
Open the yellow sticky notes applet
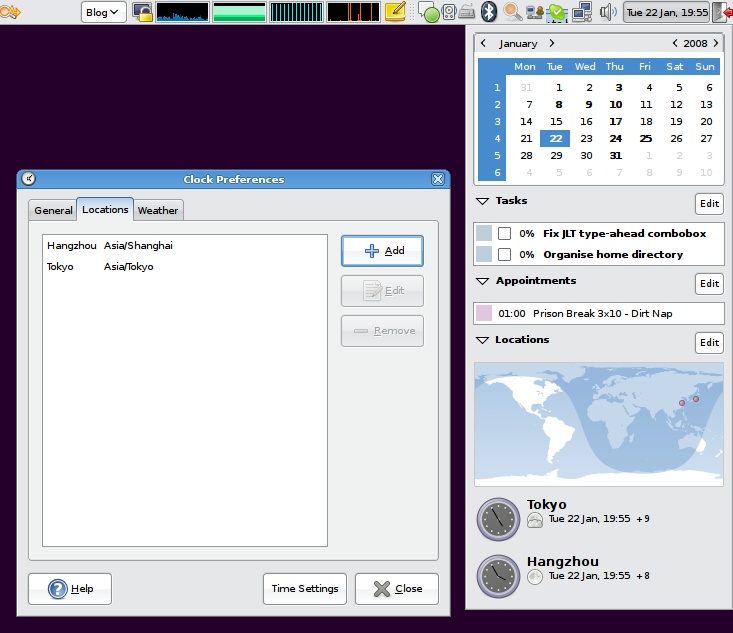[395, 12]
